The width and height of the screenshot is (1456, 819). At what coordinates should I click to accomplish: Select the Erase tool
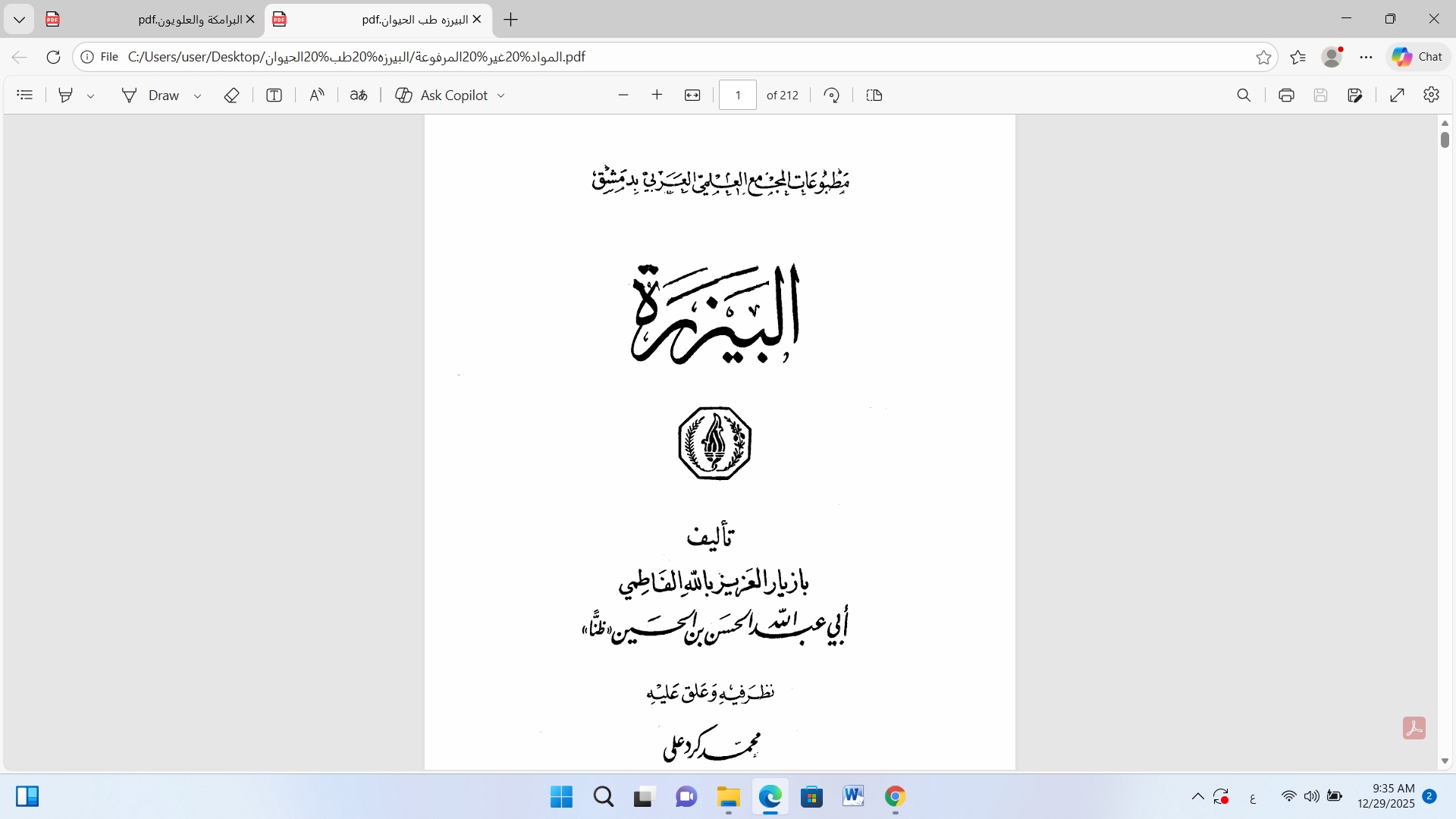232,95
